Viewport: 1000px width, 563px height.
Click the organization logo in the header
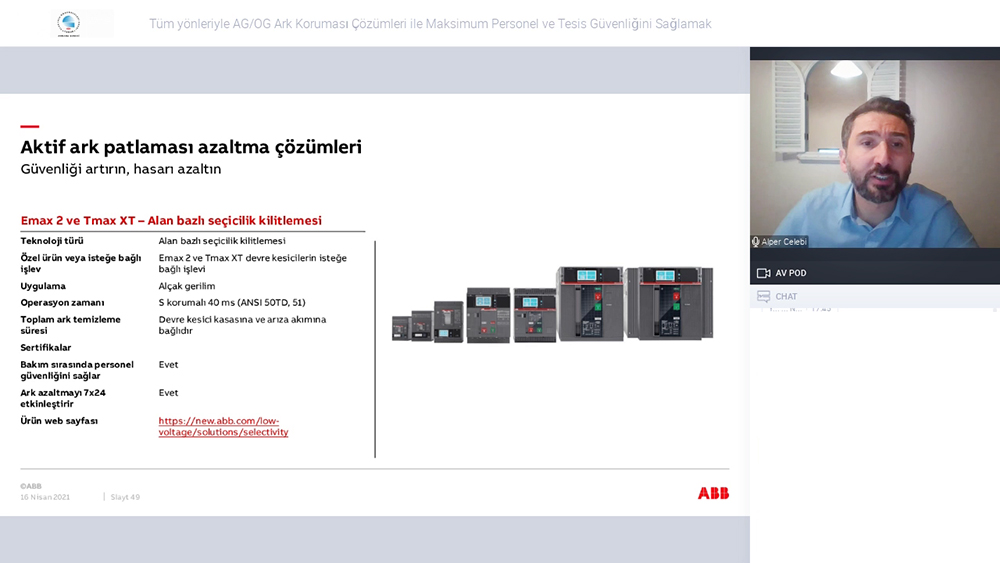tap(69, 24)
